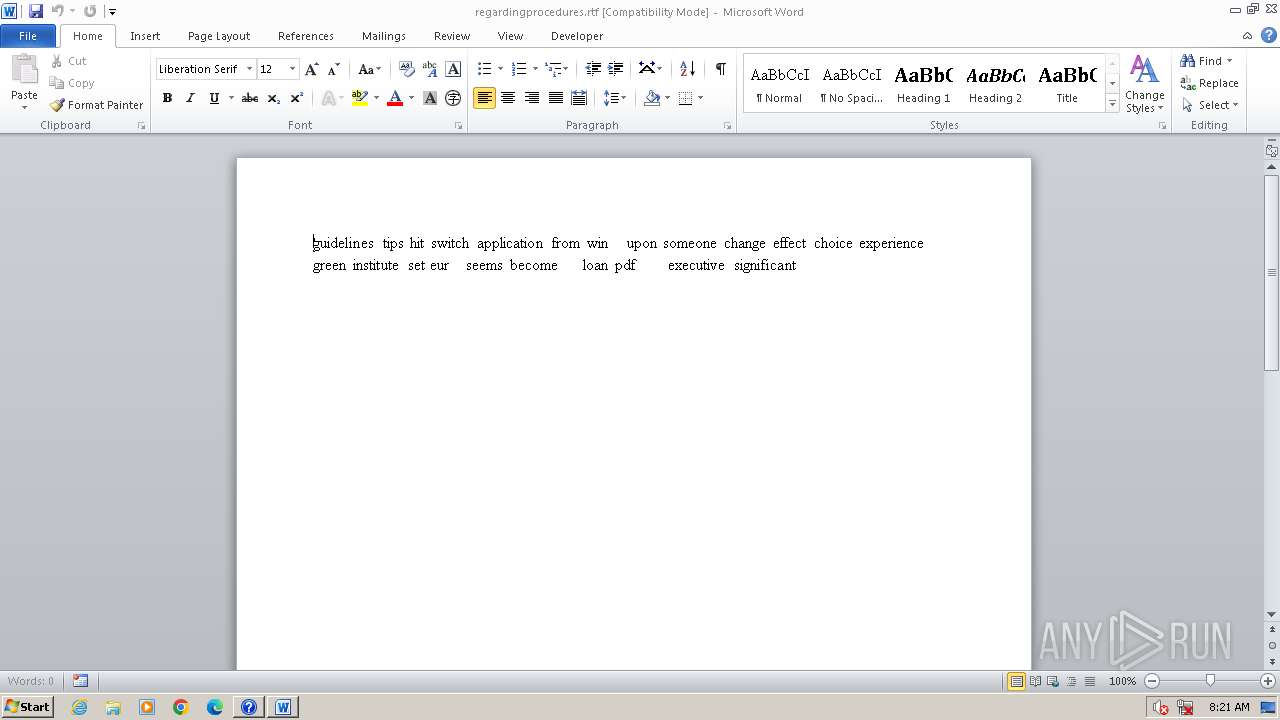
Task: Open Change Styles menu
Action: coord(1145,85)
